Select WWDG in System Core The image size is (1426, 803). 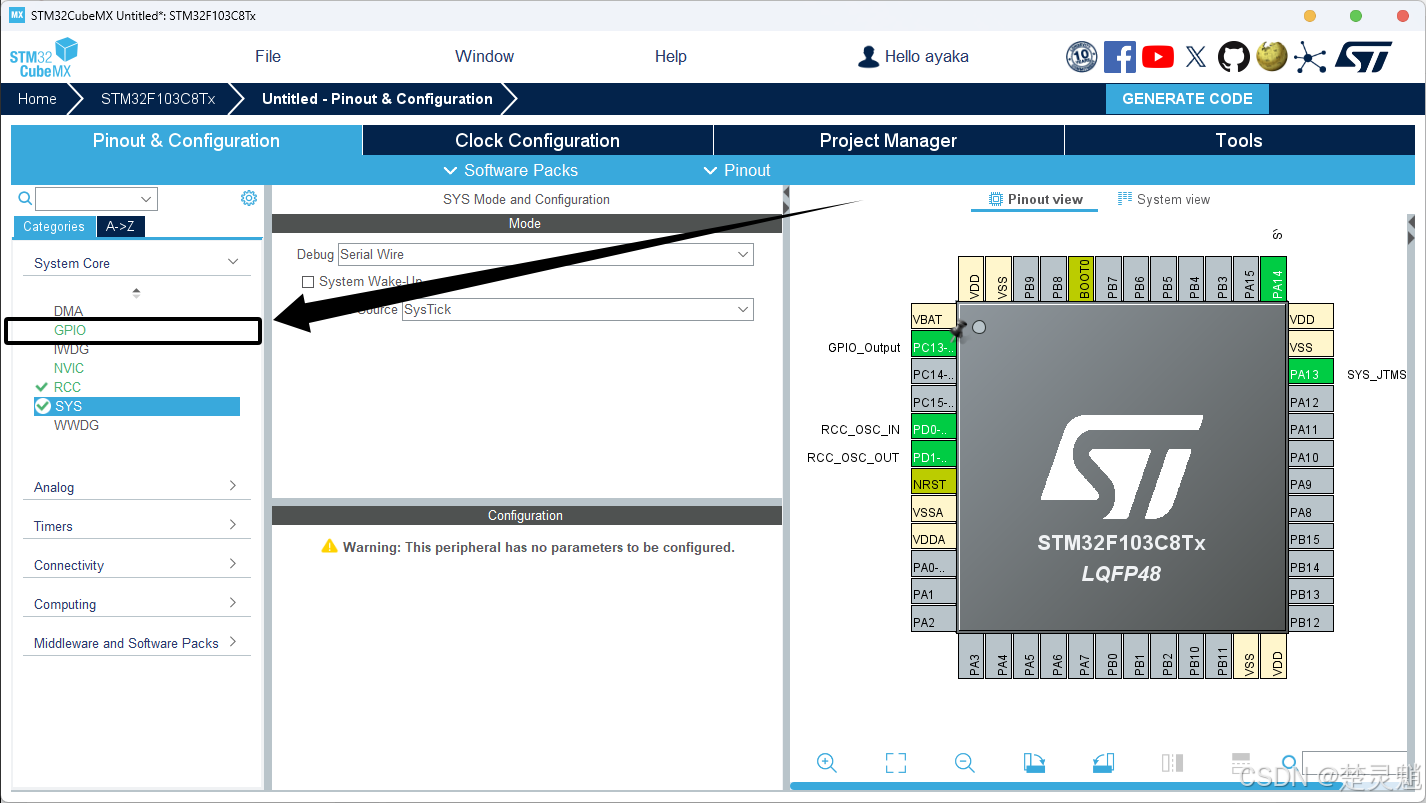click(x=76, y=425)
